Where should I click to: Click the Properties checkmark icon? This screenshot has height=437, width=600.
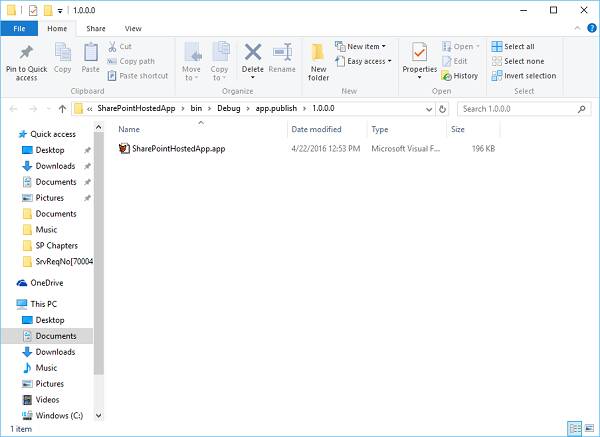click(x=419, y=53)
